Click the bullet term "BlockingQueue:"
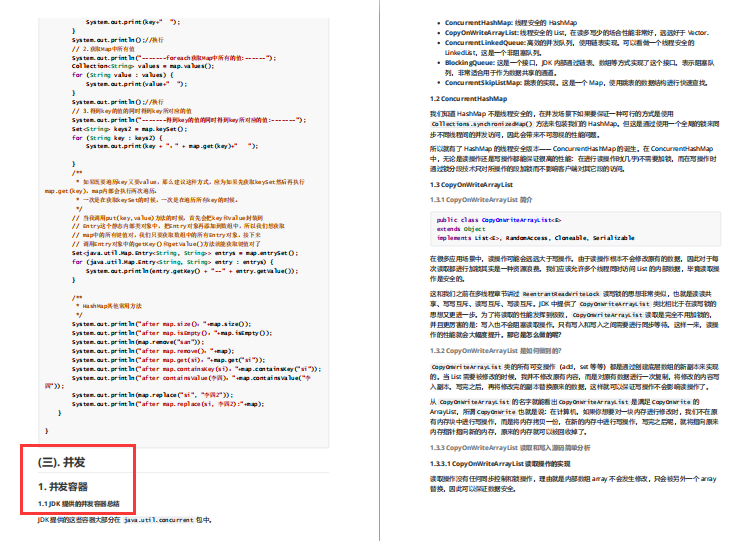 (x=470, y=63)
